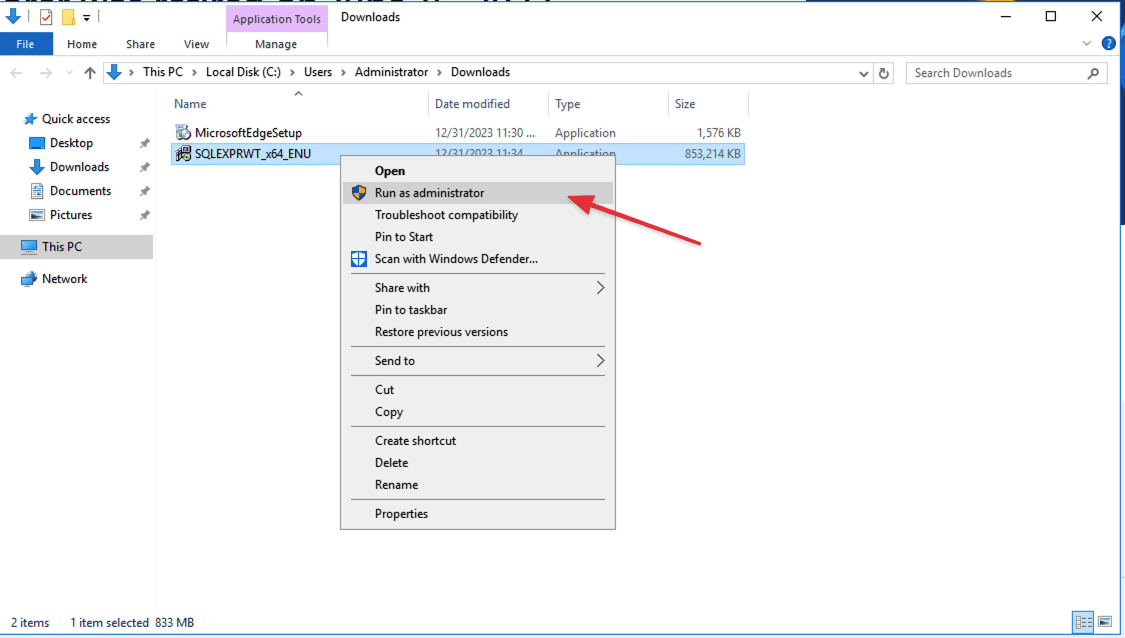
Task: Click the SQLEXPRWT_x64_ENU installer icon
Action: [182, 154]
